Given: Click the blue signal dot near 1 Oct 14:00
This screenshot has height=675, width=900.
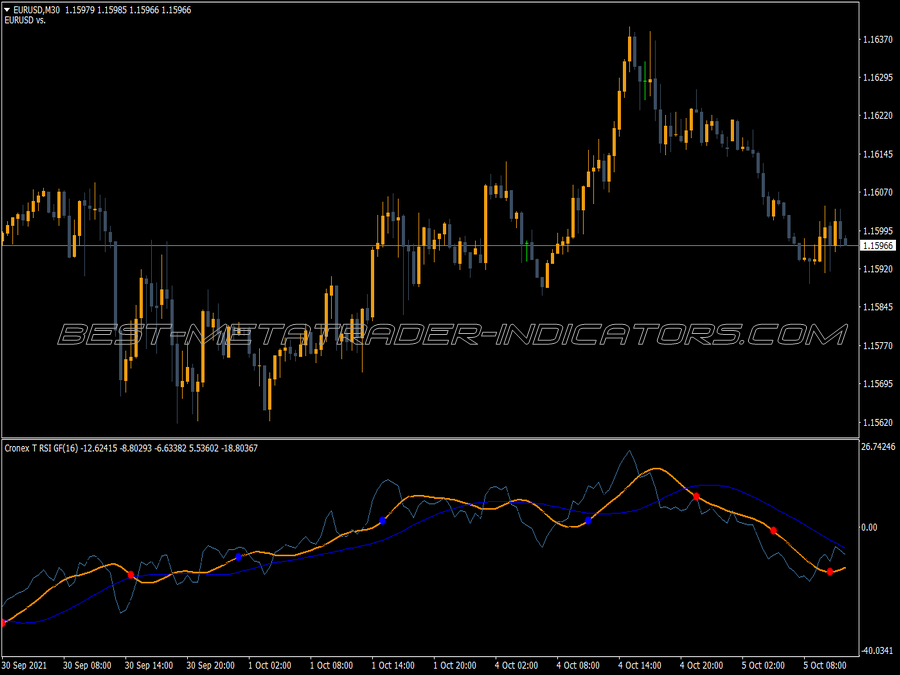Looking at the screenshot, I should [x=382, y=521].
